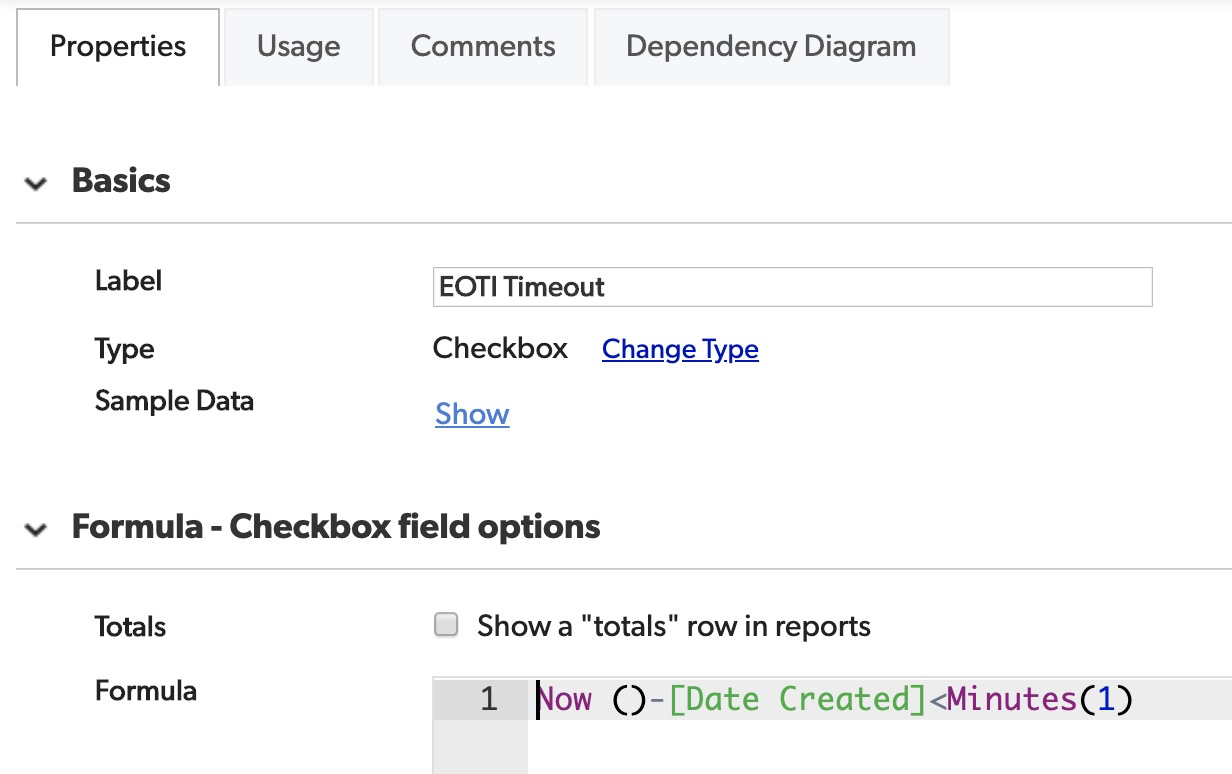Click line number 1 in formula gutter
This screenshot has height=774, width=1232.
(x=488, y=699)
